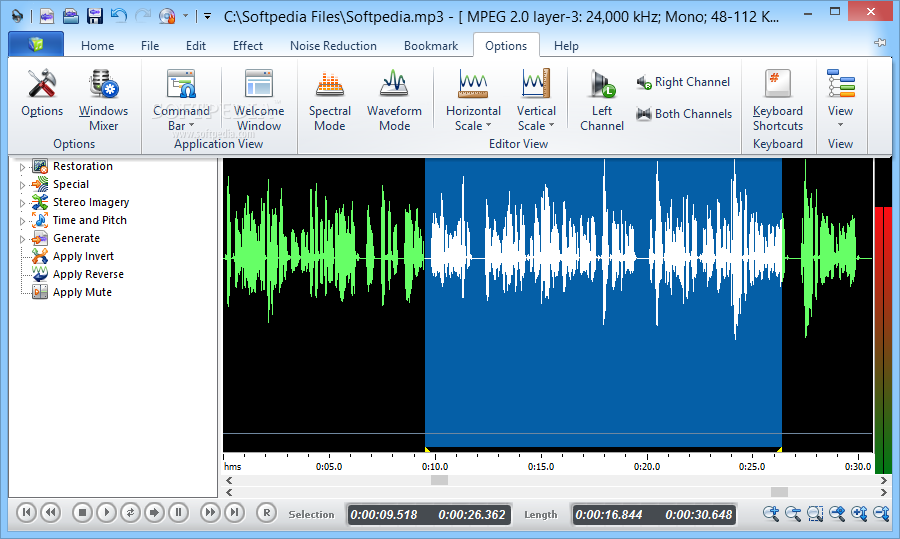900x539 pixels.
Task: Click the zoom out horizontally magnifier
Action: click(x=793, y=513)
